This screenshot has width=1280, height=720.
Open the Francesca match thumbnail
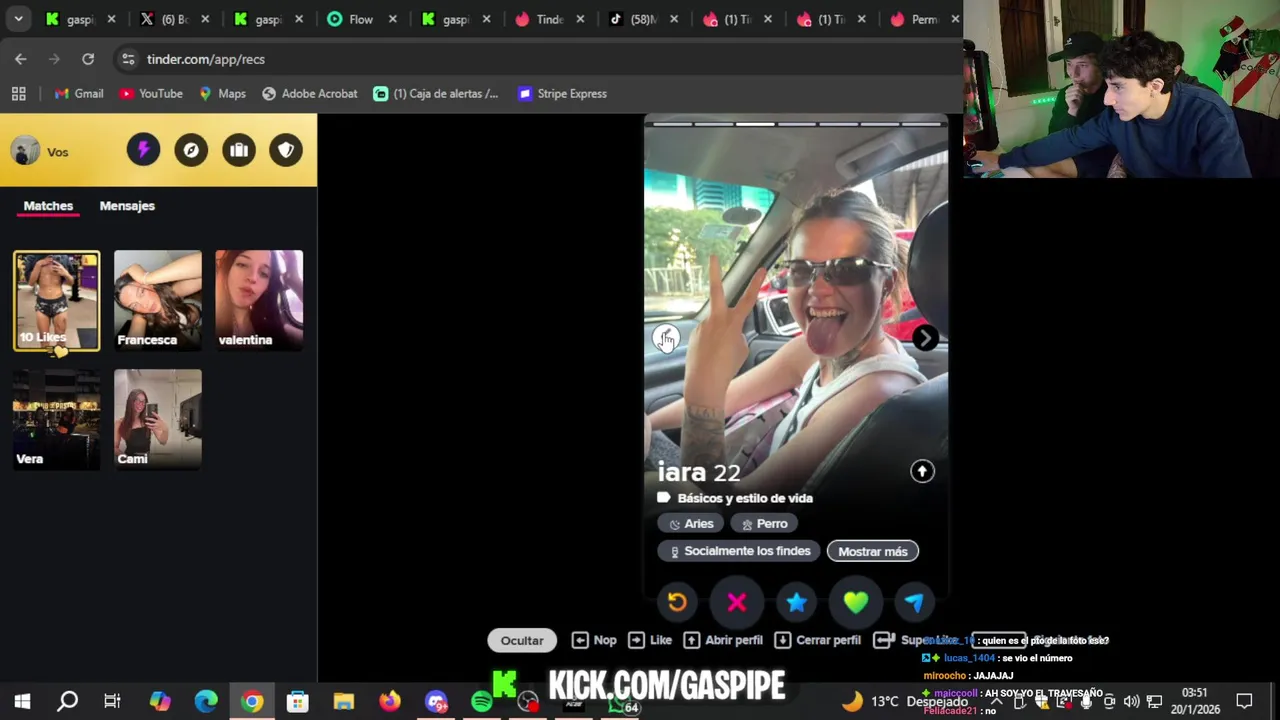click(158, 300)
